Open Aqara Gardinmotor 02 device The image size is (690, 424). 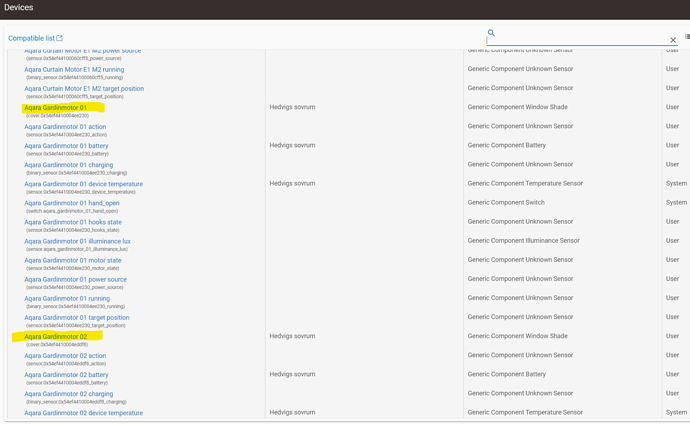56,336
